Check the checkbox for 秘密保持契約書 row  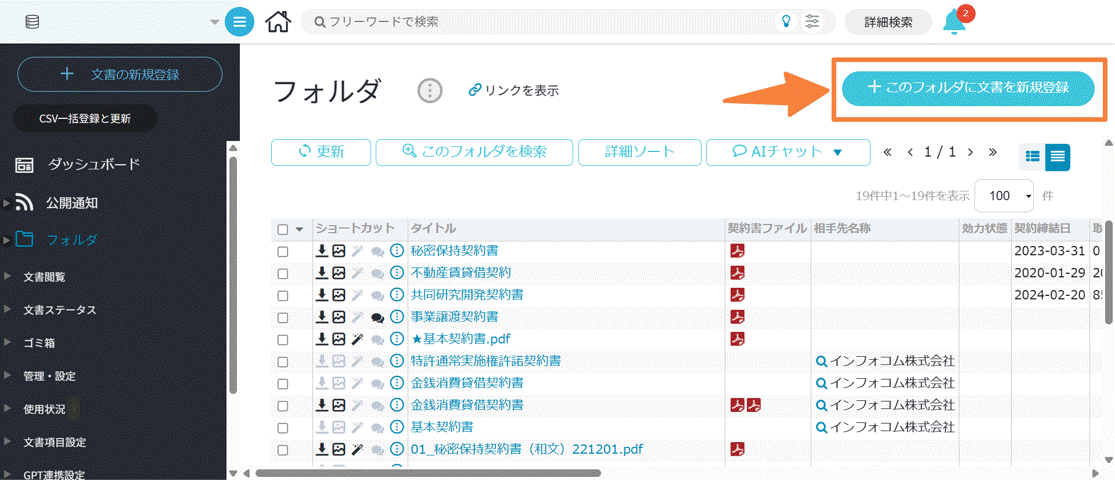[283, 251]
